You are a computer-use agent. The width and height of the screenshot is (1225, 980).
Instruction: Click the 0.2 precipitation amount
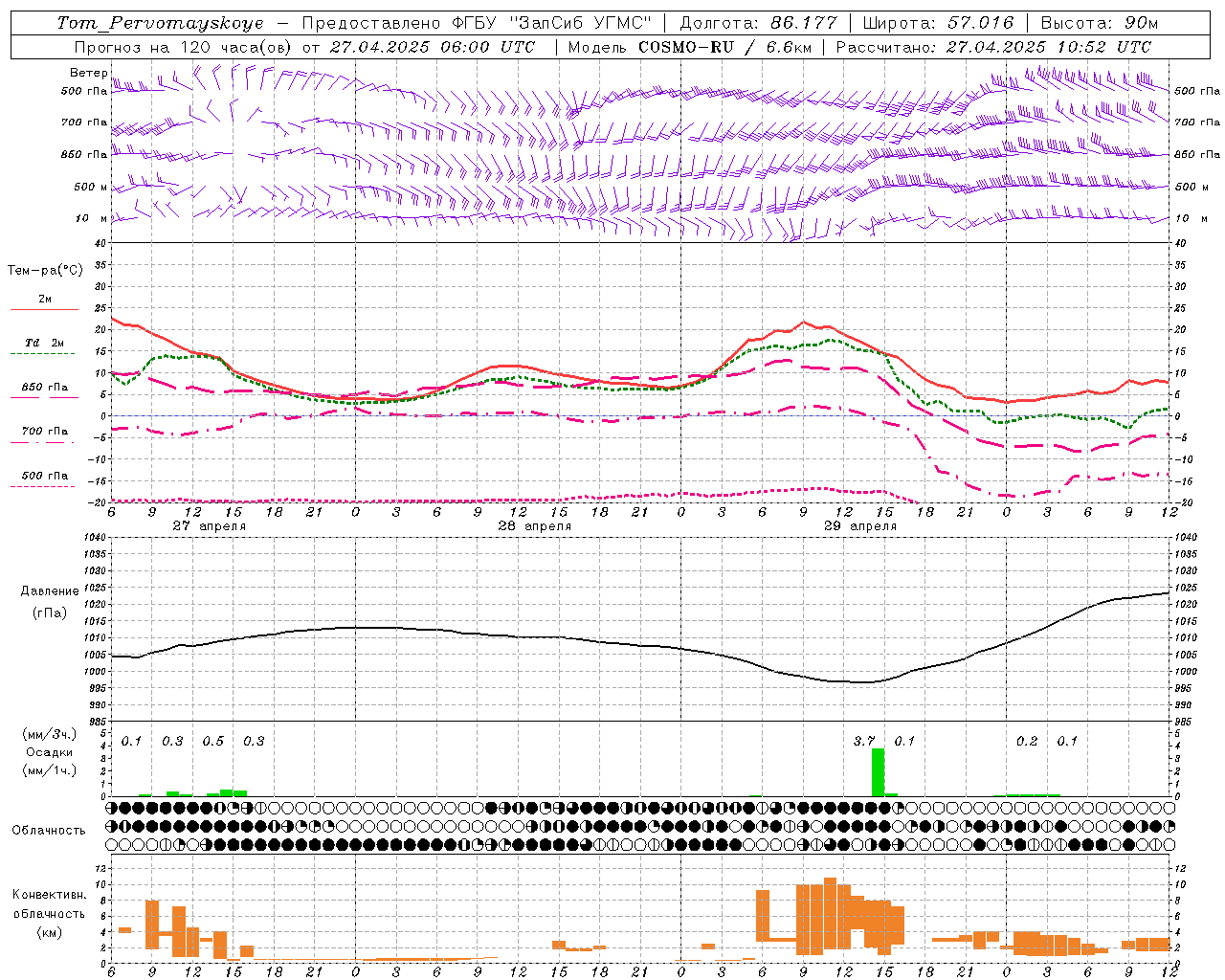pos(1027,741)
